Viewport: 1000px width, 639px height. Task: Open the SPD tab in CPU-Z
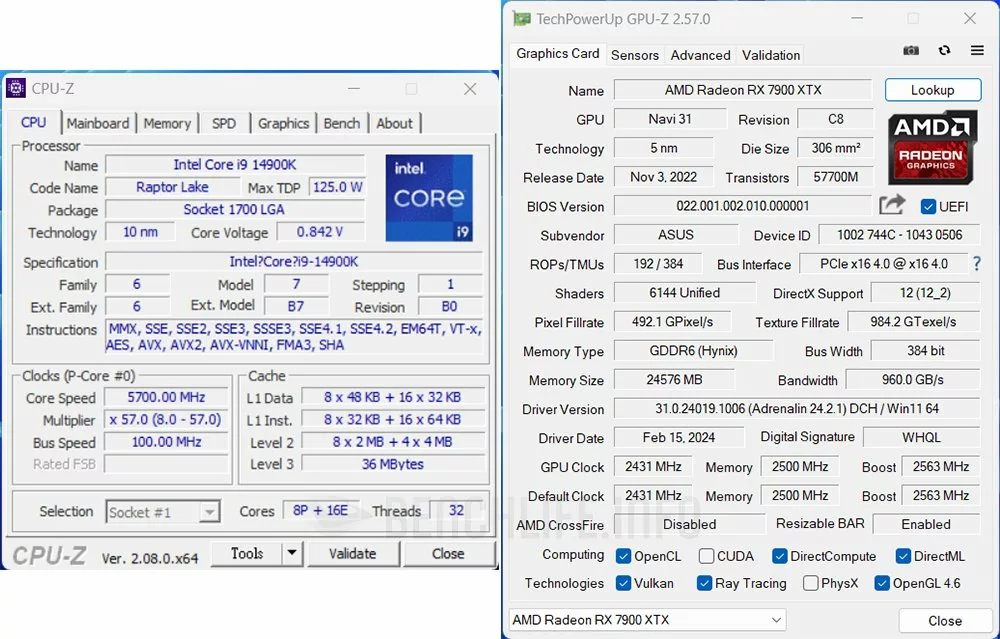(224, 123)
